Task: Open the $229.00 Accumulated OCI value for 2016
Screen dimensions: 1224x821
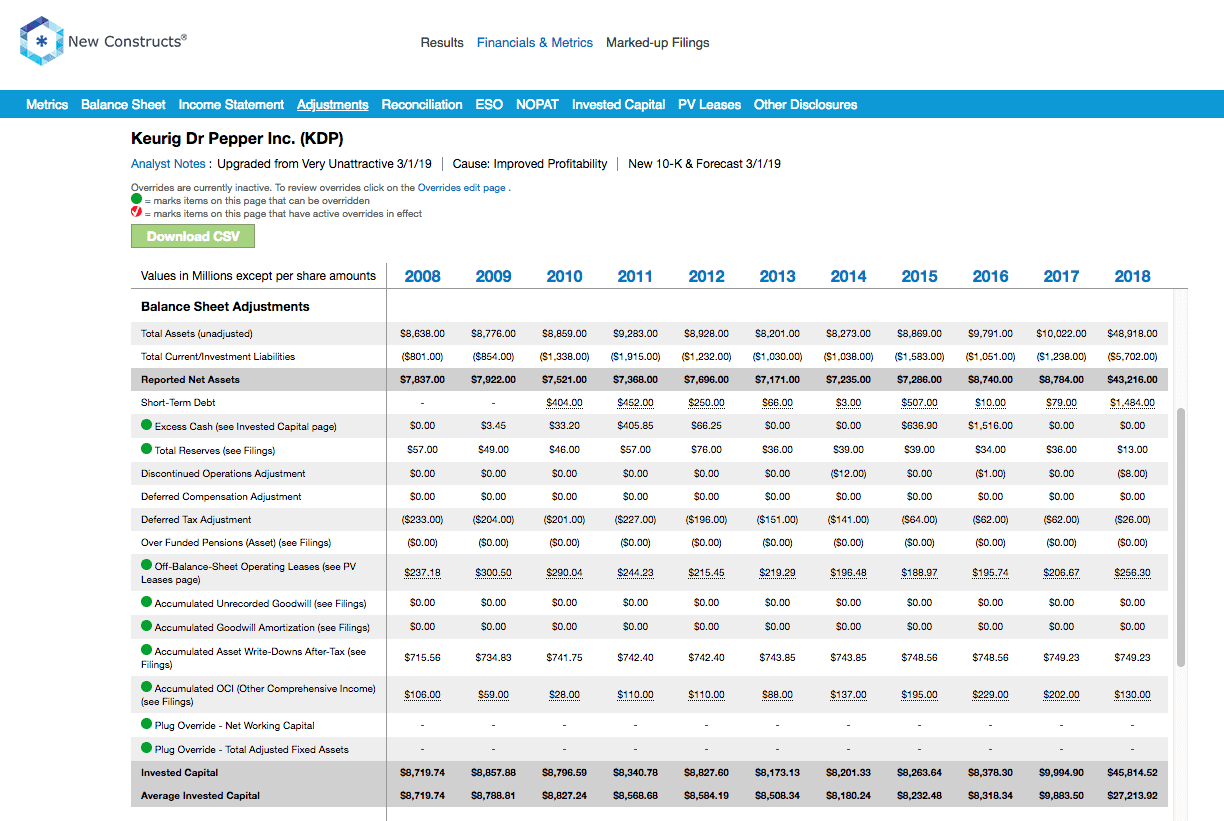Action: point(991,695)
